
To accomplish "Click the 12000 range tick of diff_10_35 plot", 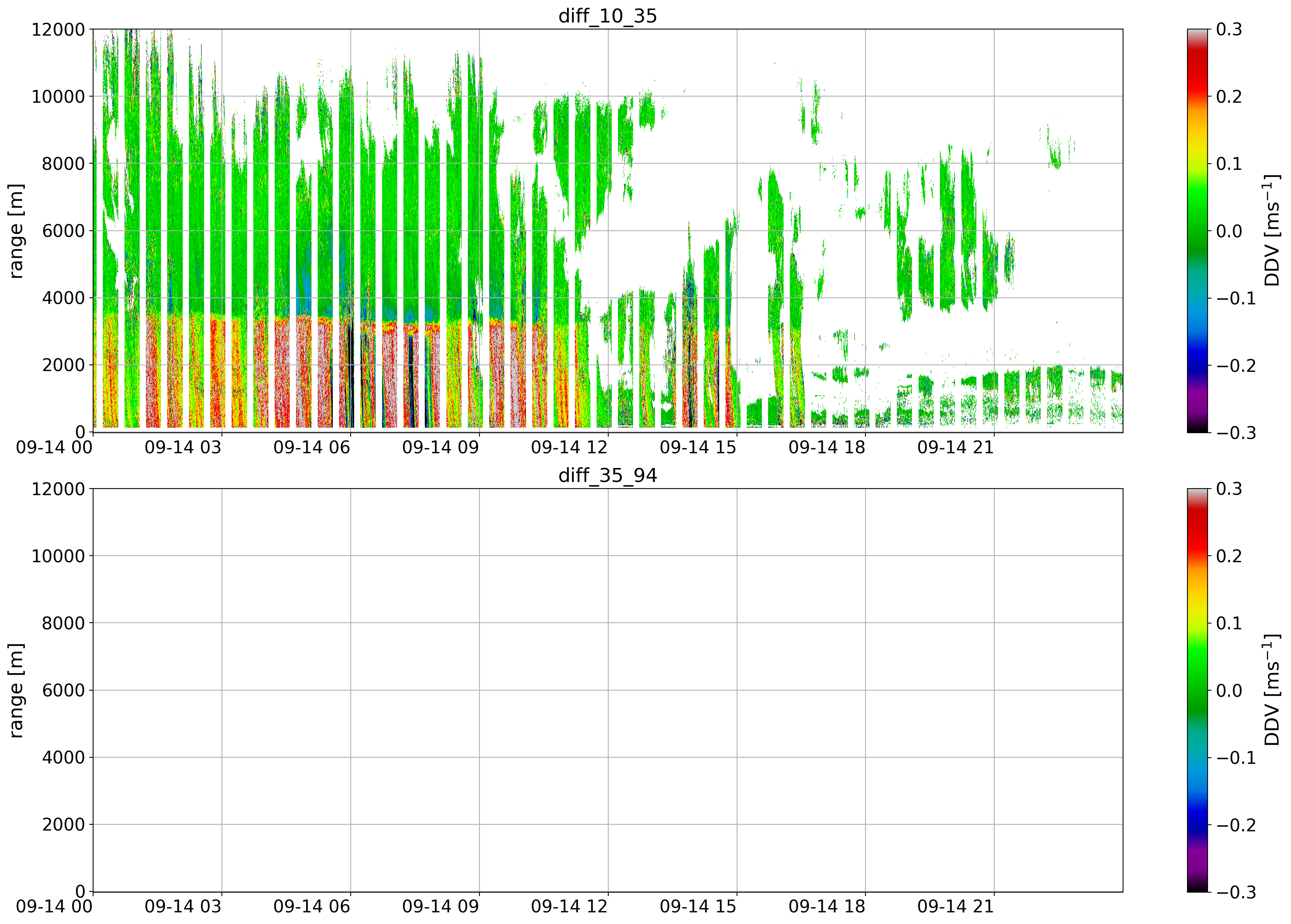I will coord(58,29).
